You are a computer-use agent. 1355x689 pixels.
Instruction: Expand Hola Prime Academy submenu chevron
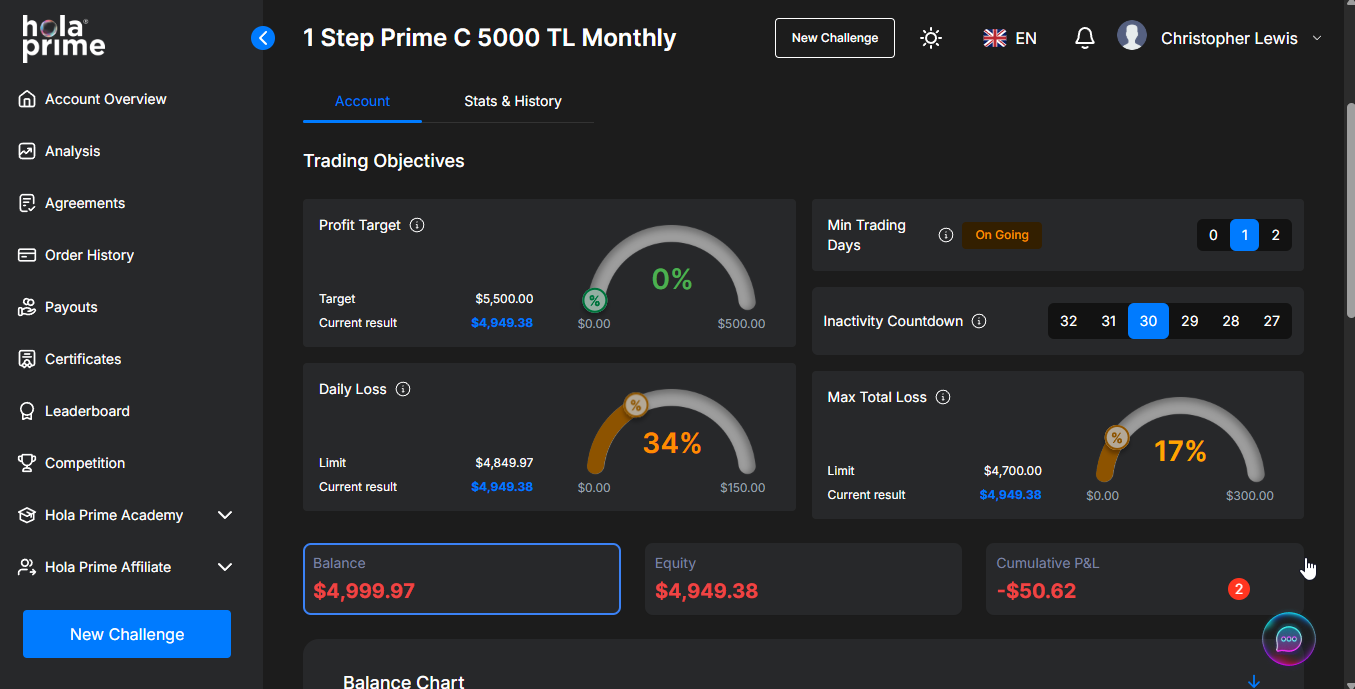click(225, 515)
